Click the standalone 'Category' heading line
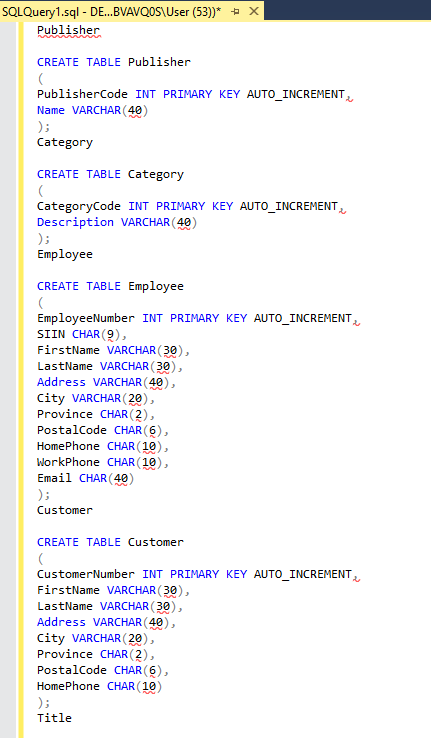This screenshot has width=431, height=738. point(65,142)
